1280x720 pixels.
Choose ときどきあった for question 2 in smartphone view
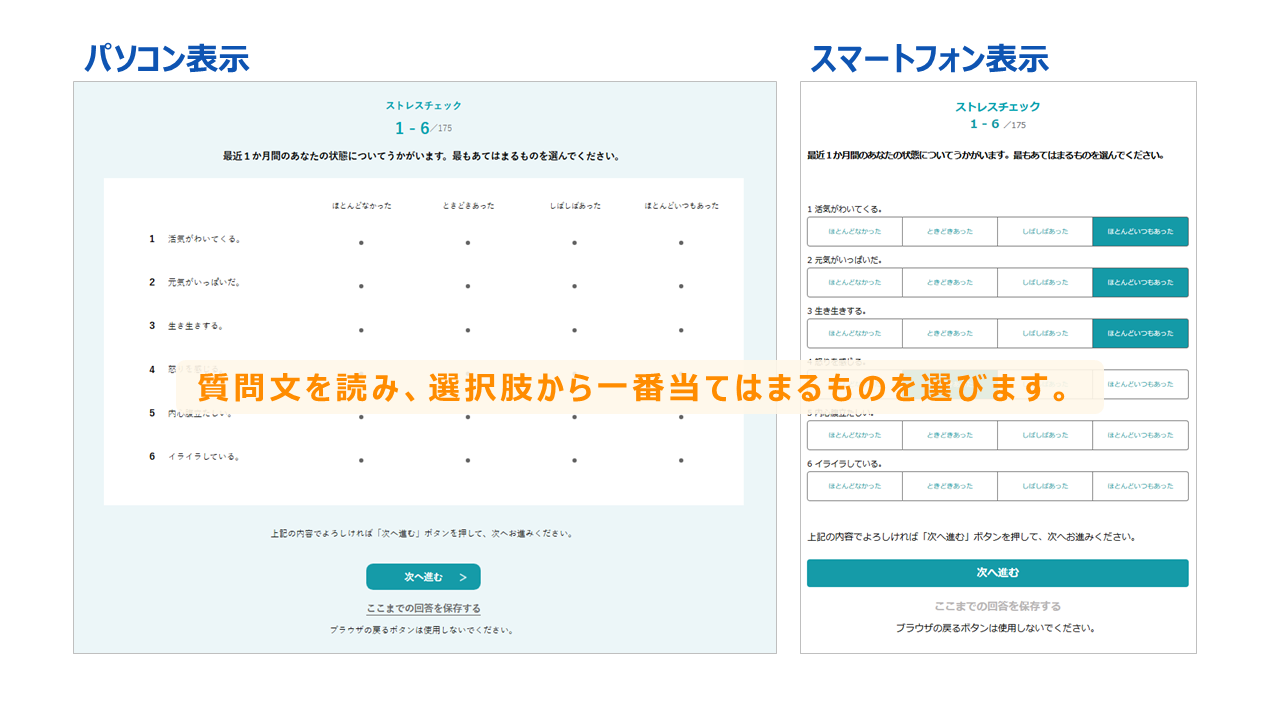click(950, 282)
